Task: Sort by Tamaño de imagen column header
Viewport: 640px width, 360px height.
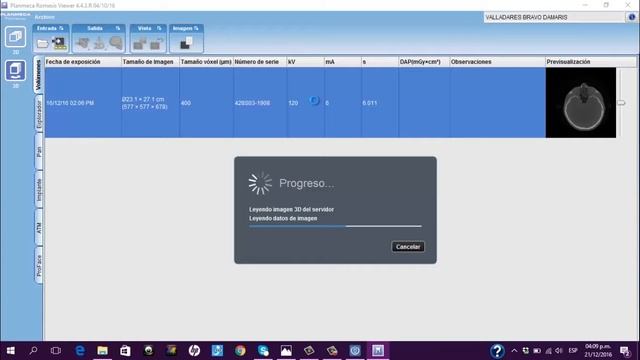Action: [150, 62]
